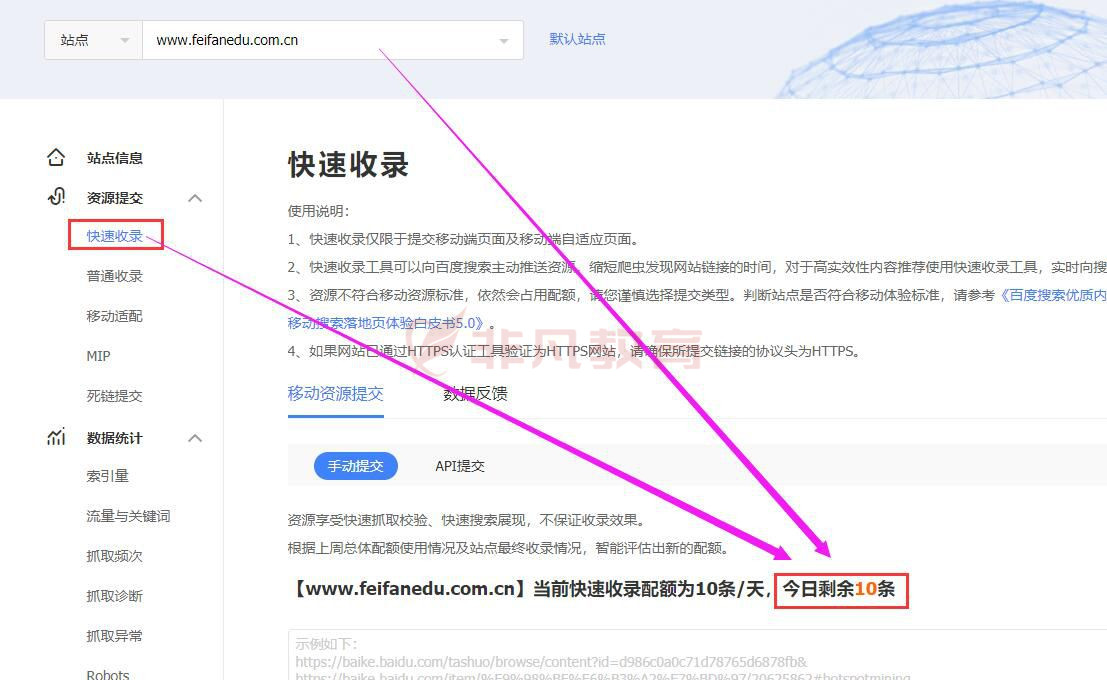The width and height of the screenshot is (1107, 680).
Task: Open 抓取频次 in the sidebar
Action: pyautogui.click(x=114, y=556)
